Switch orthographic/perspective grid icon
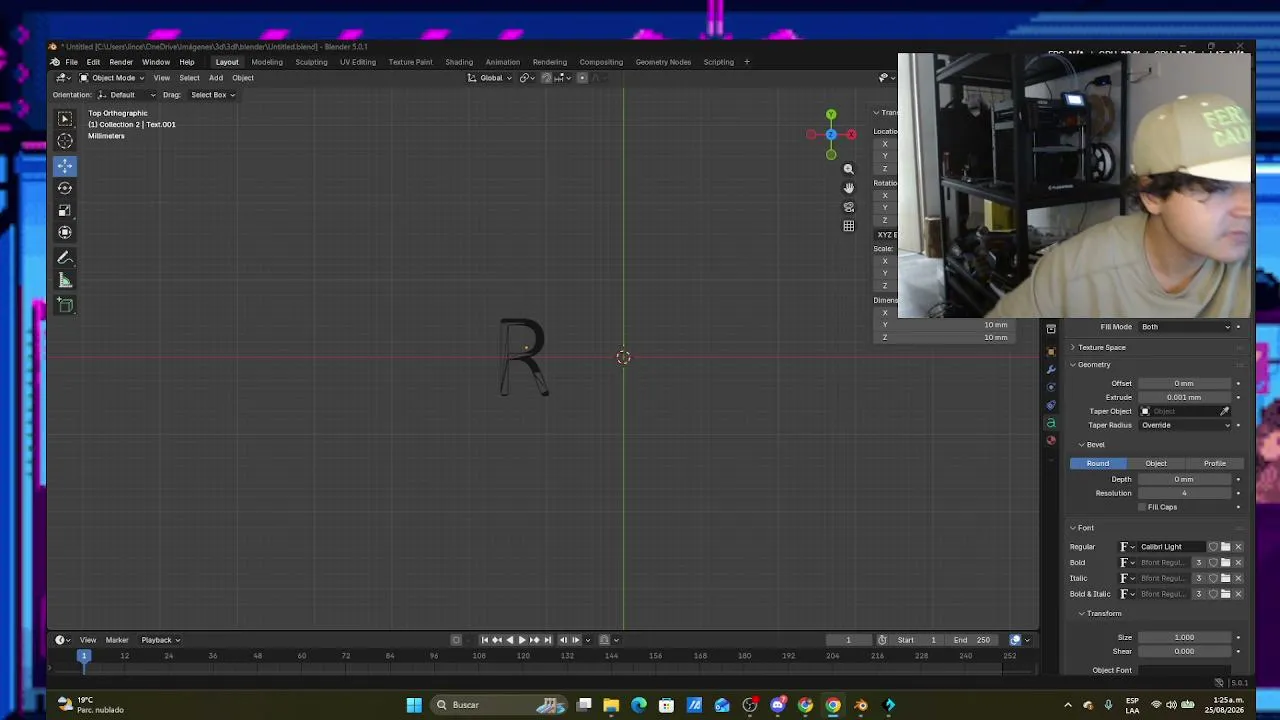1280x720 pixels. click(x=849, y=226)
